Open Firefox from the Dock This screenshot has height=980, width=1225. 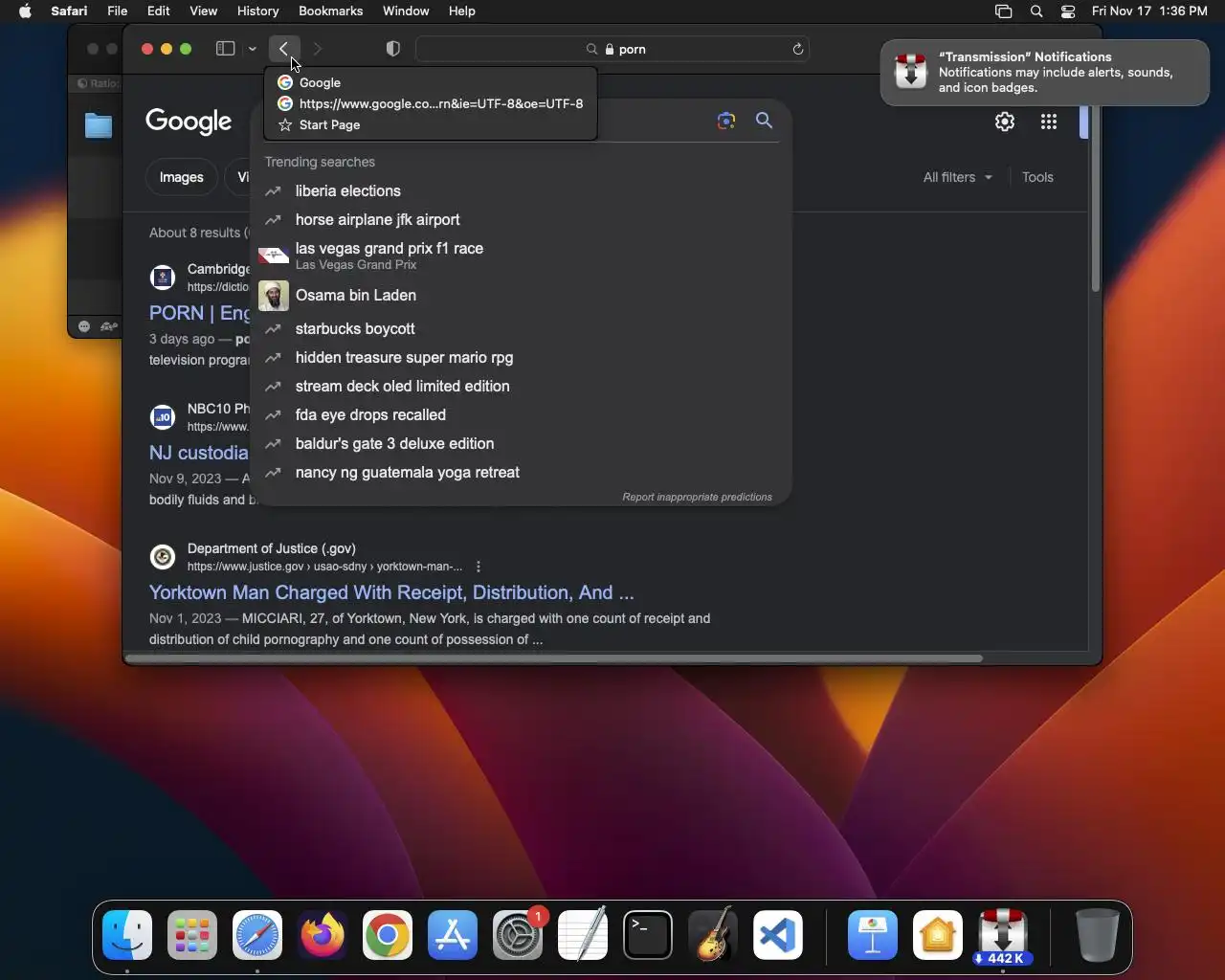pos(323,935)
